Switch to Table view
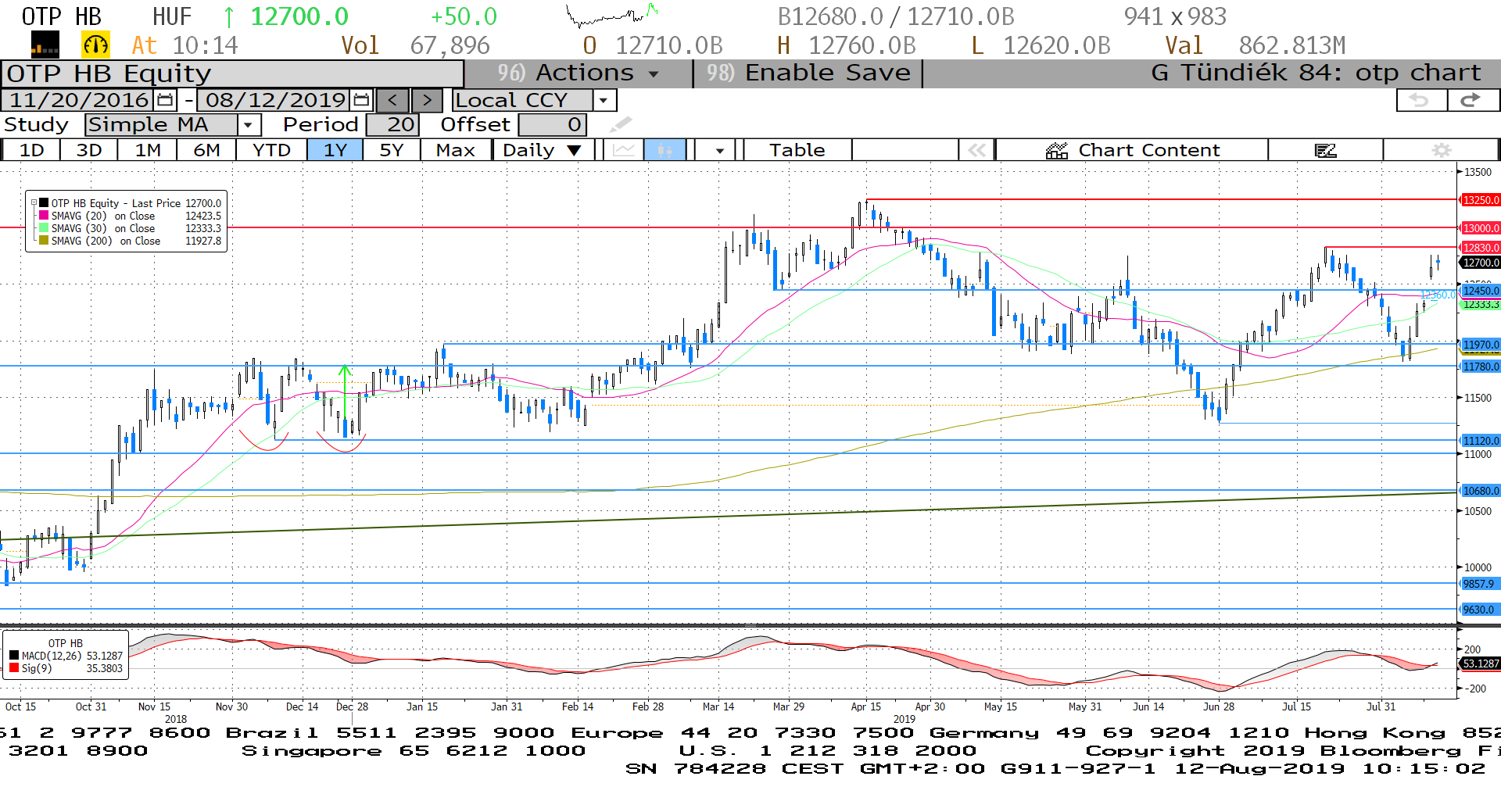 click(797, 150)
